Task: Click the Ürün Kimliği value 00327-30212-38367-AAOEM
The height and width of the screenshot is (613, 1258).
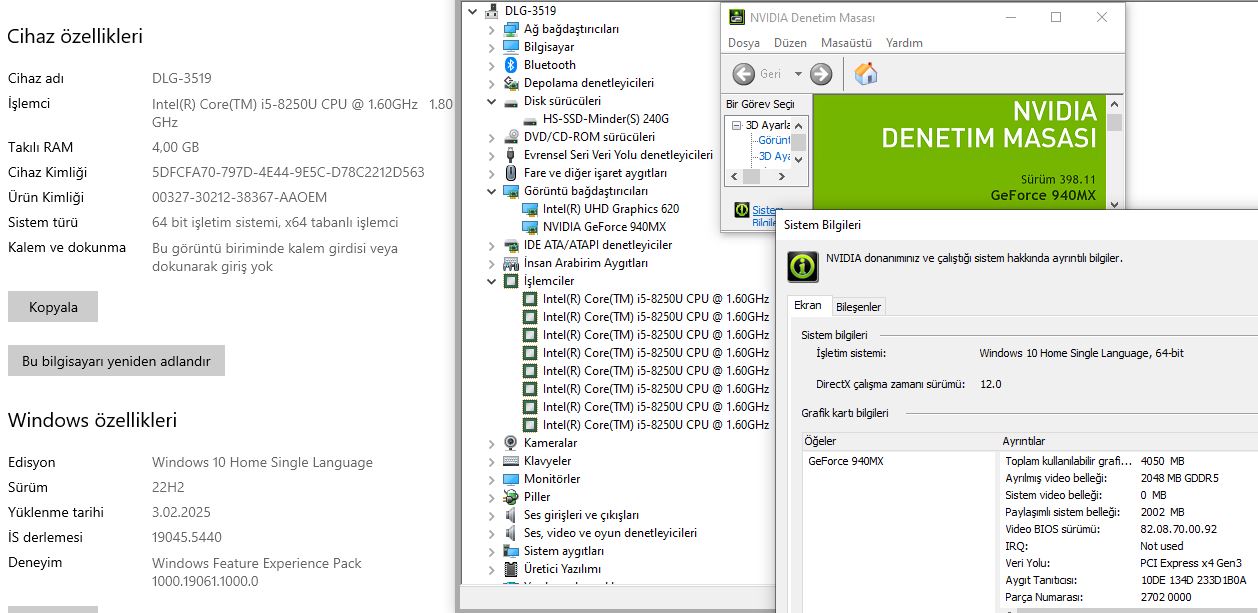Action: (x=239, y=197)
